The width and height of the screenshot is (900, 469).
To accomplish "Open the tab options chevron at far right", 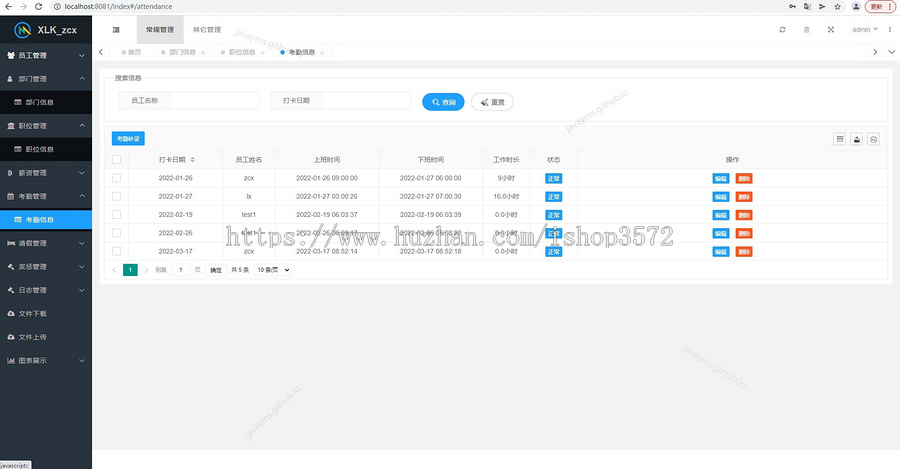I will 891,52.
